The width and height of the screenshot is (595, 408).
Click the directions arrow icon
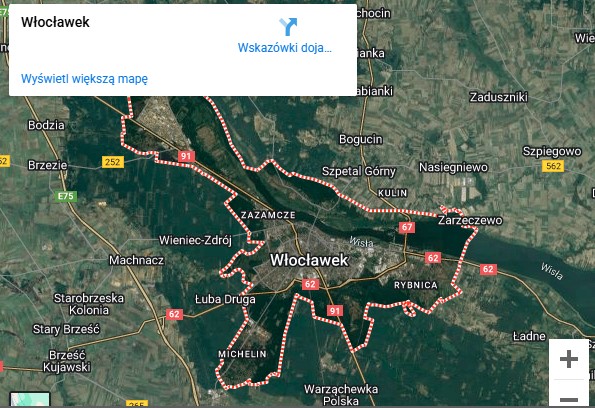(x=288, y=27)
